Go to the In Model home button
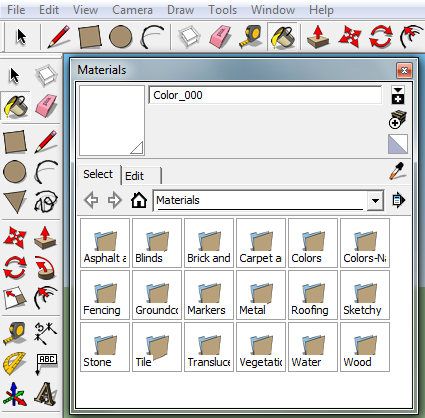This screenshot has height=418, width=425. coord(139,200)
